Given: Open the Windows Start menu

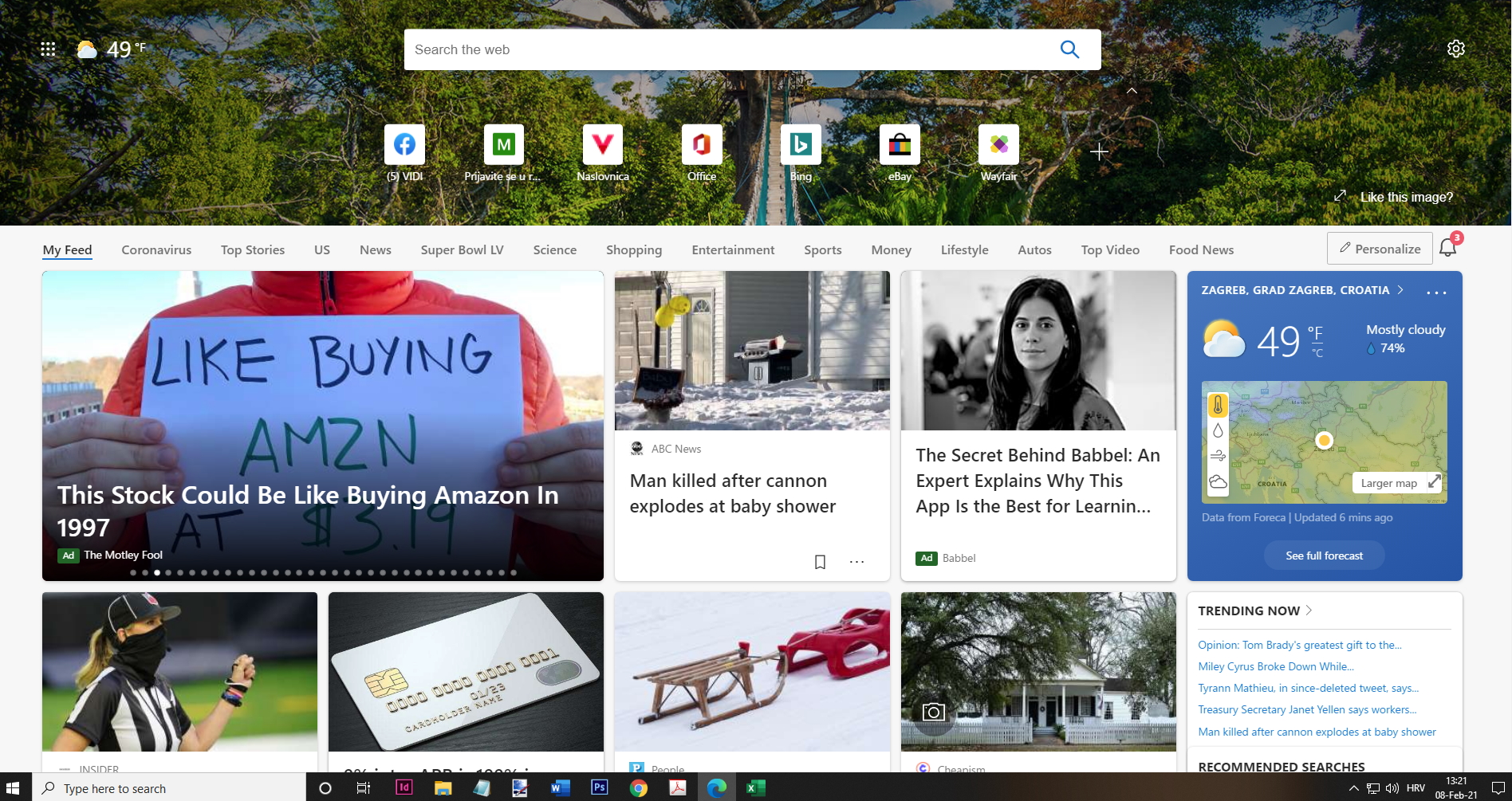Looking at the screenshot, I should pos(13,787).
